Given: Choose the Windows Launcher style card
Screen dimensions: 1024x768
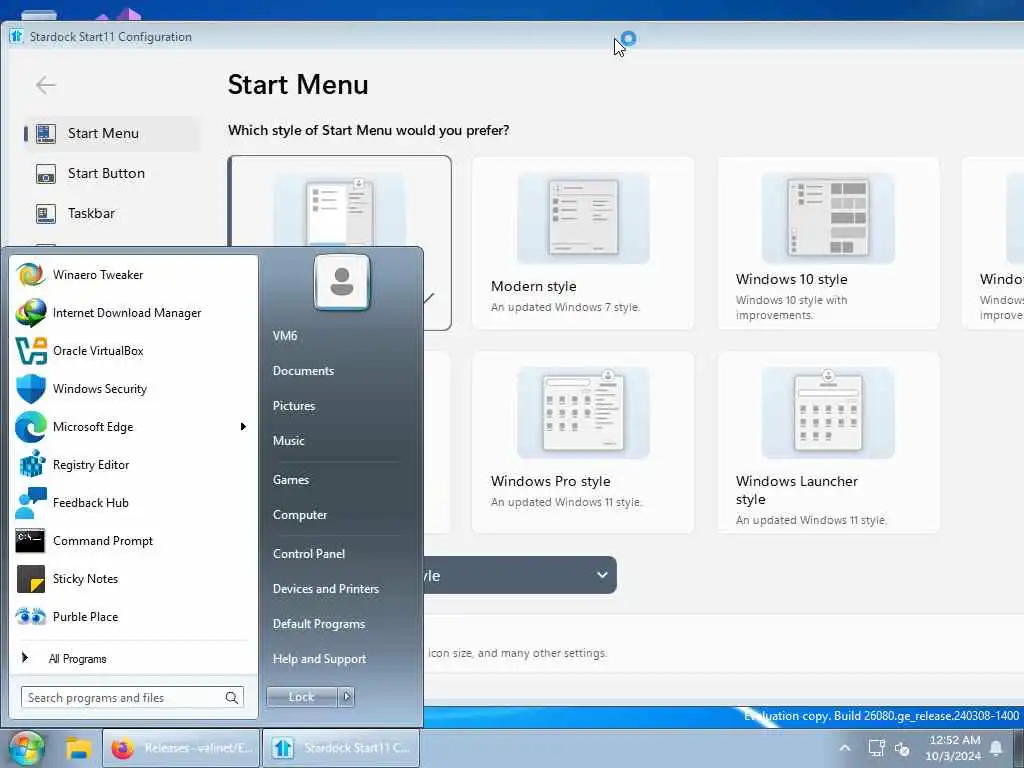Looking at the screenshot, I should (828, 442).
